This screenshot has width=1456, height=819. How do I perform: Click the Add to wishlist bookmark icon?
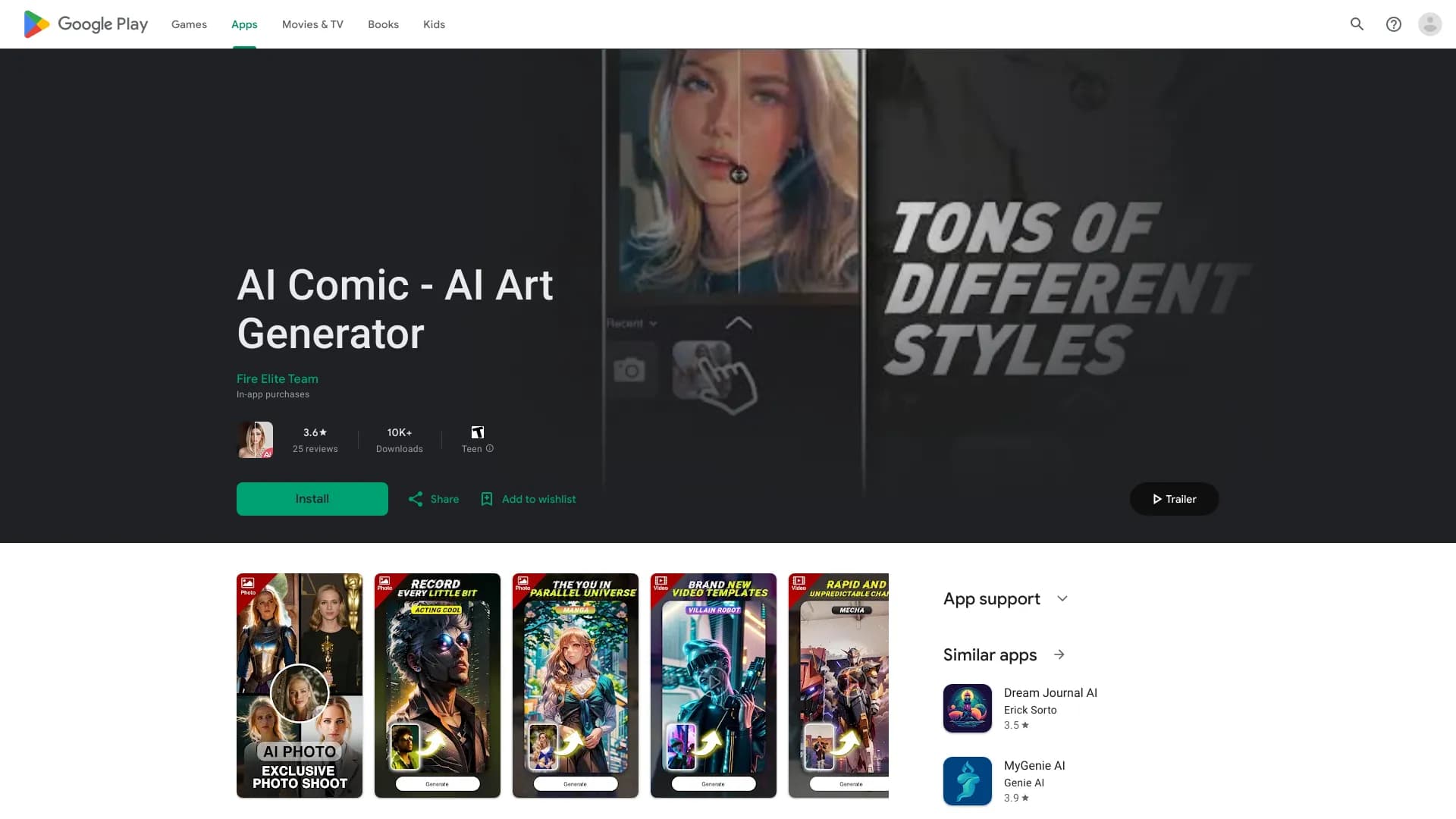(x=486, y=499)
